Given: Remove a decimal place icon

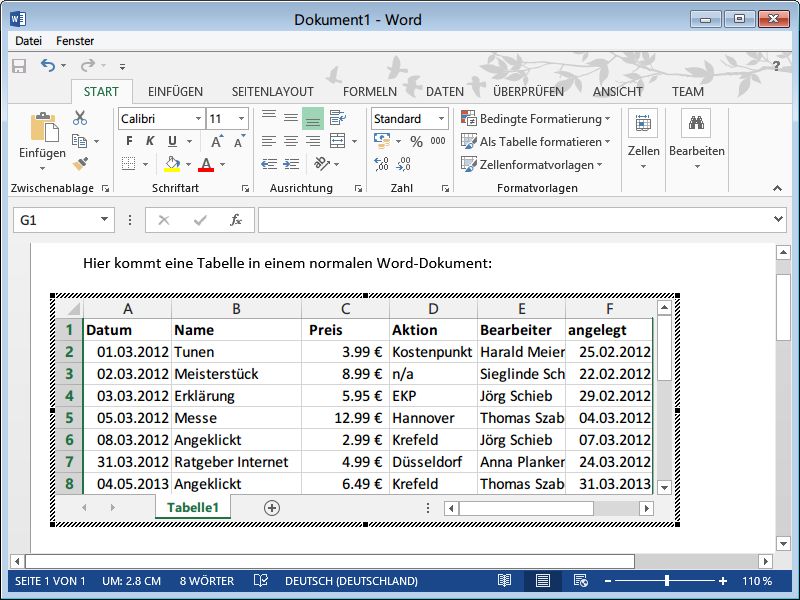Looking at the screenshot, I should coord(404,164).
